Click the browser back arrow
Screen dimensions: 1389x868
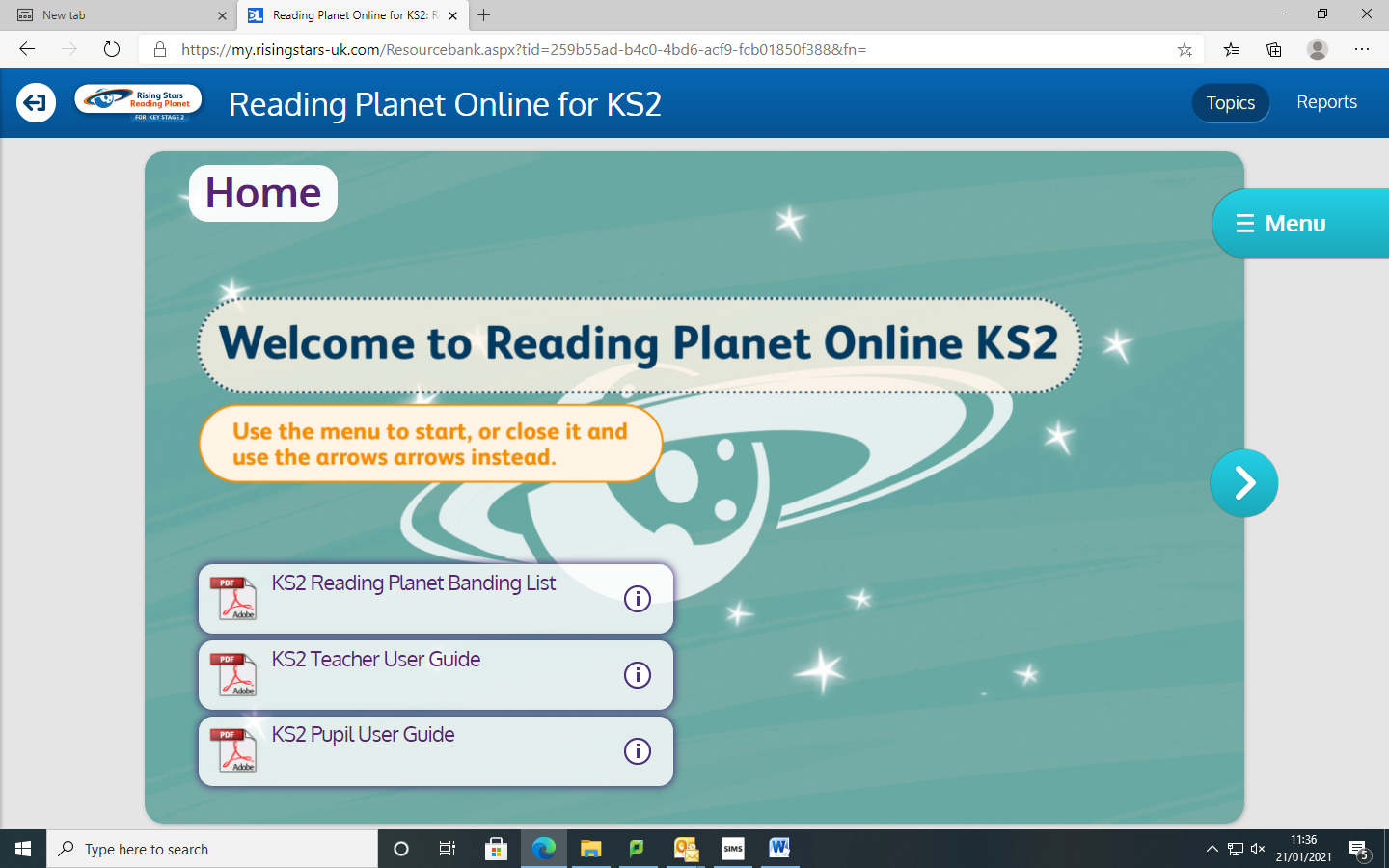point(27,49)
